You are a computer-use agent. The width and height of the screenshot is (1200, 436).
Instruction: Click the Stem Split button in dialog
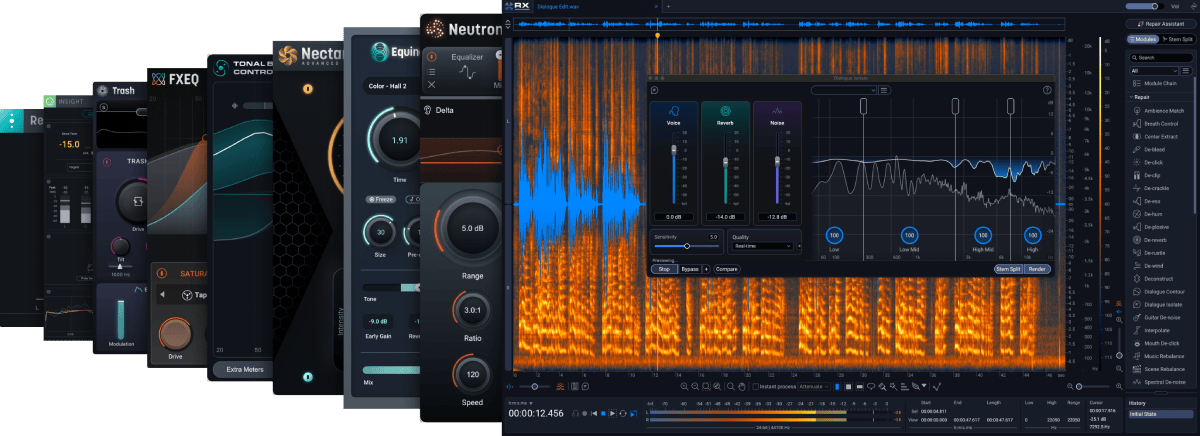pyautogui.click(x=1007, y=269)
